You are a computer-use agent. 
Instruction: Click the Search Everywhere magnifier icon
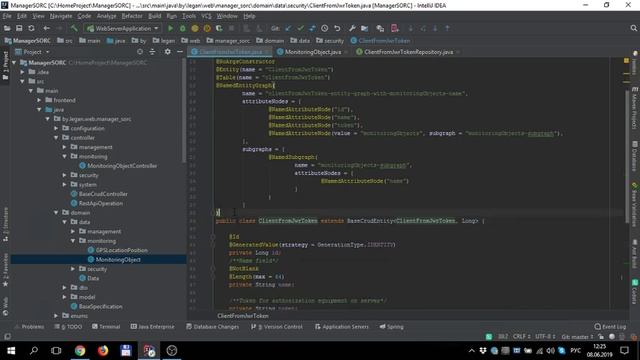tap(633, 28)
